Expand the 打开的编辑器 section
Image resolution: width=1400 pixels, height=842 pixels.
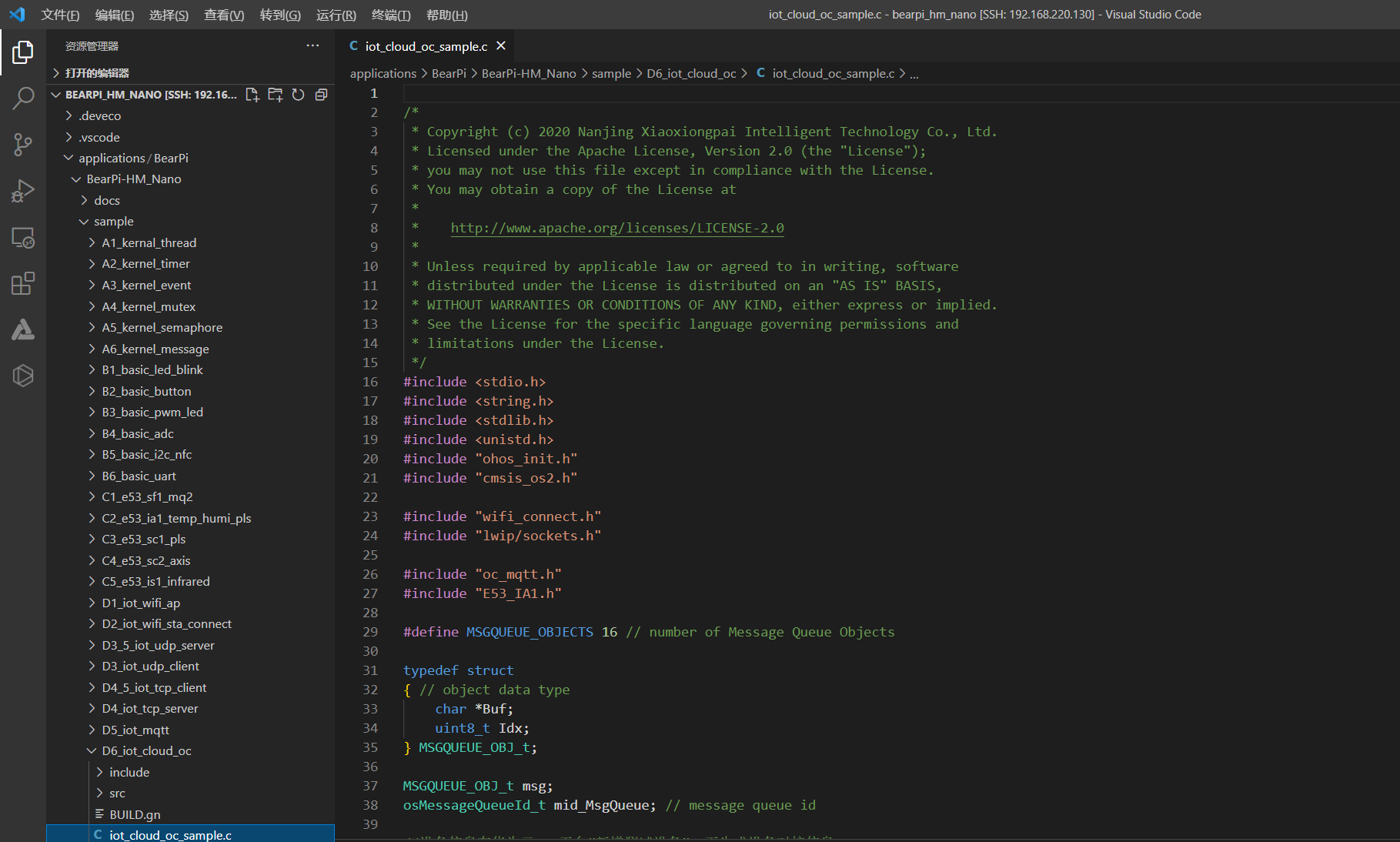point(190,73)
